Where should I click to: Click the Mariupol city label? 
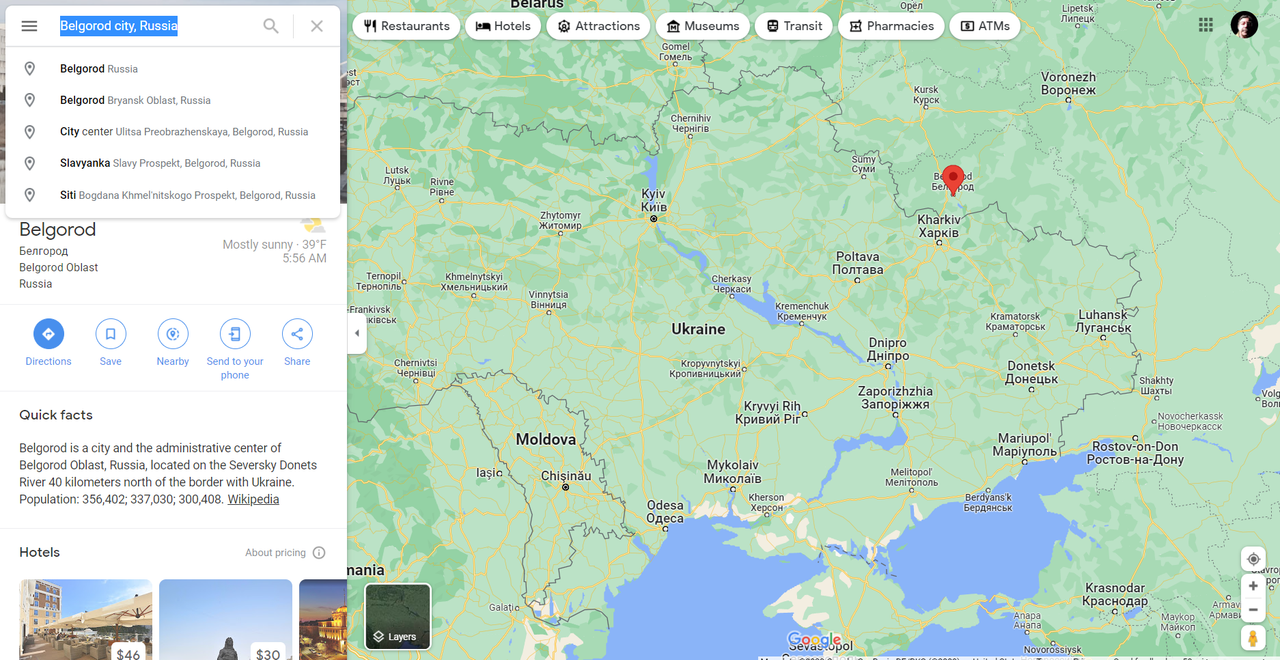click(1027, 445)
